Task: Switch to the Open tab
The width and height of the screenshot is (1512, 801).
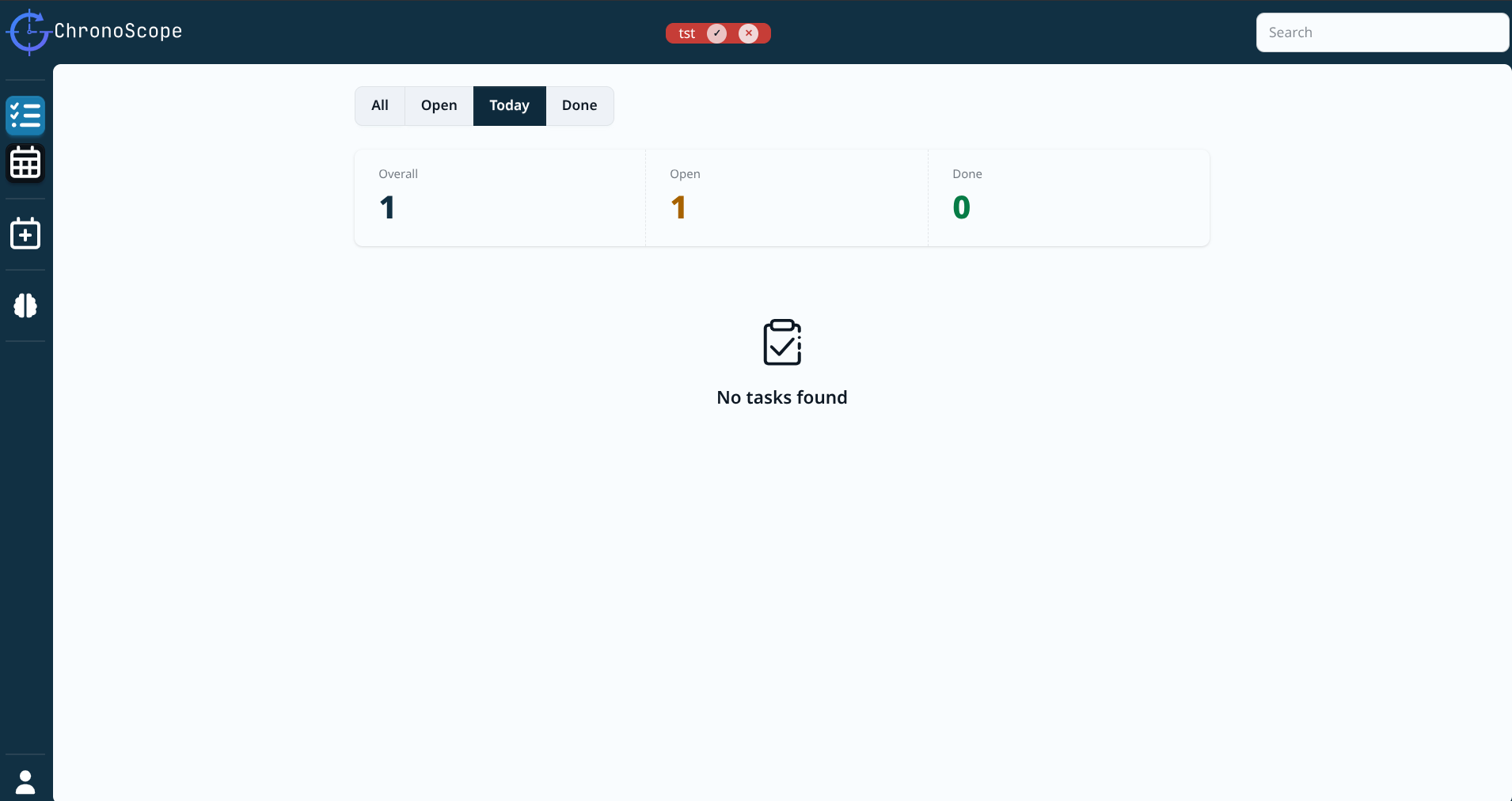Action: tap(439, 105)
